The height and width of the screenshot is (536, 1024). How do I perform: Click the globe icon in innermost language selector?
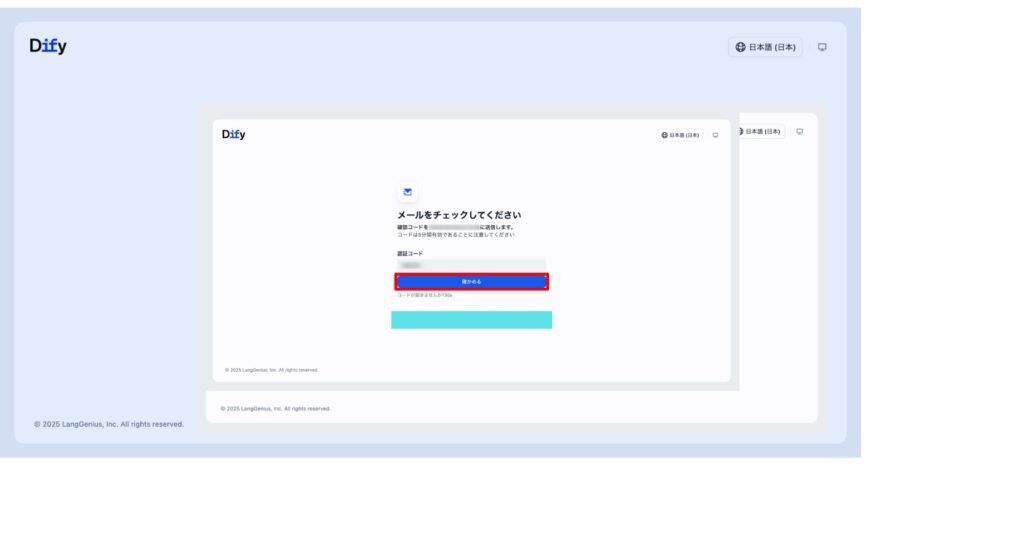pyautogui.click(x=664, y=135)
